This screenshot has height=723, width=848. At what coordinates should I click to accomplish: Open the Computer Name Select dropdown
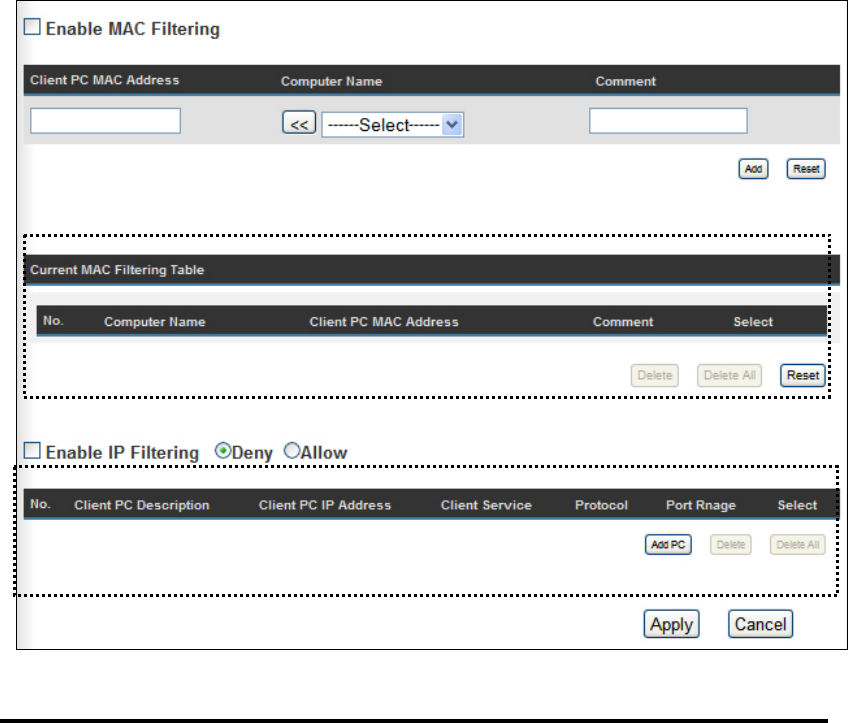point(393,125)
